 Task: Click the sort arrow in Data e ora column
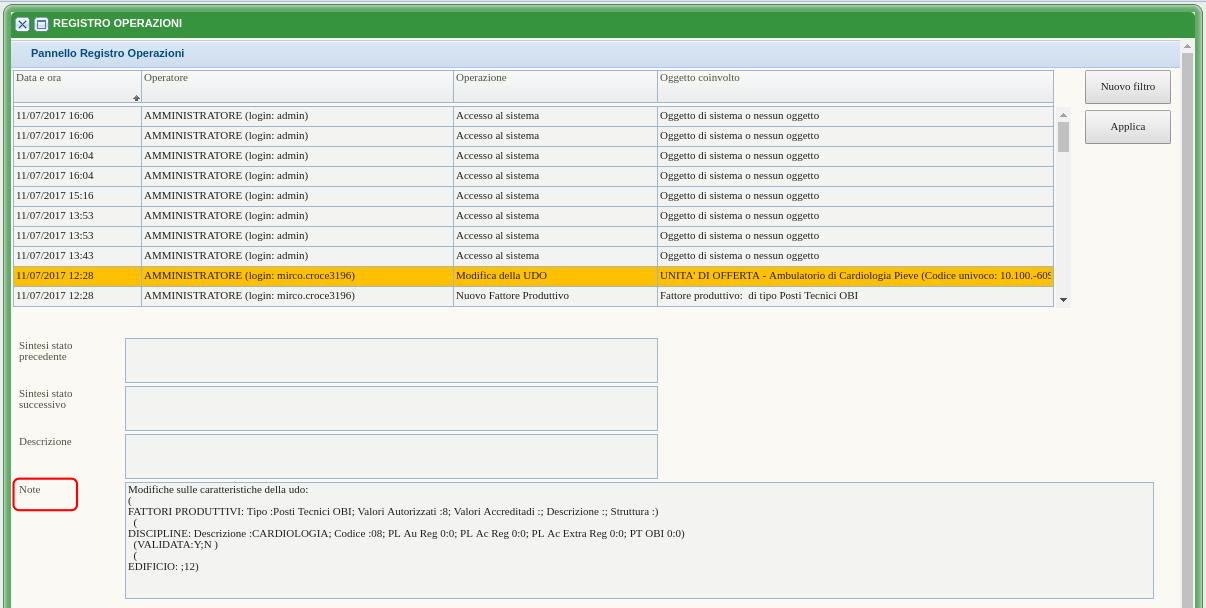click(x=136, y=98)
